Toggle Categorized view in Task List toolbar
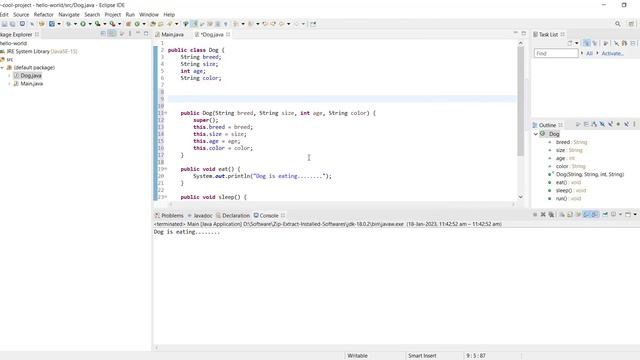The image size is (640, 360). coord(587,43)
